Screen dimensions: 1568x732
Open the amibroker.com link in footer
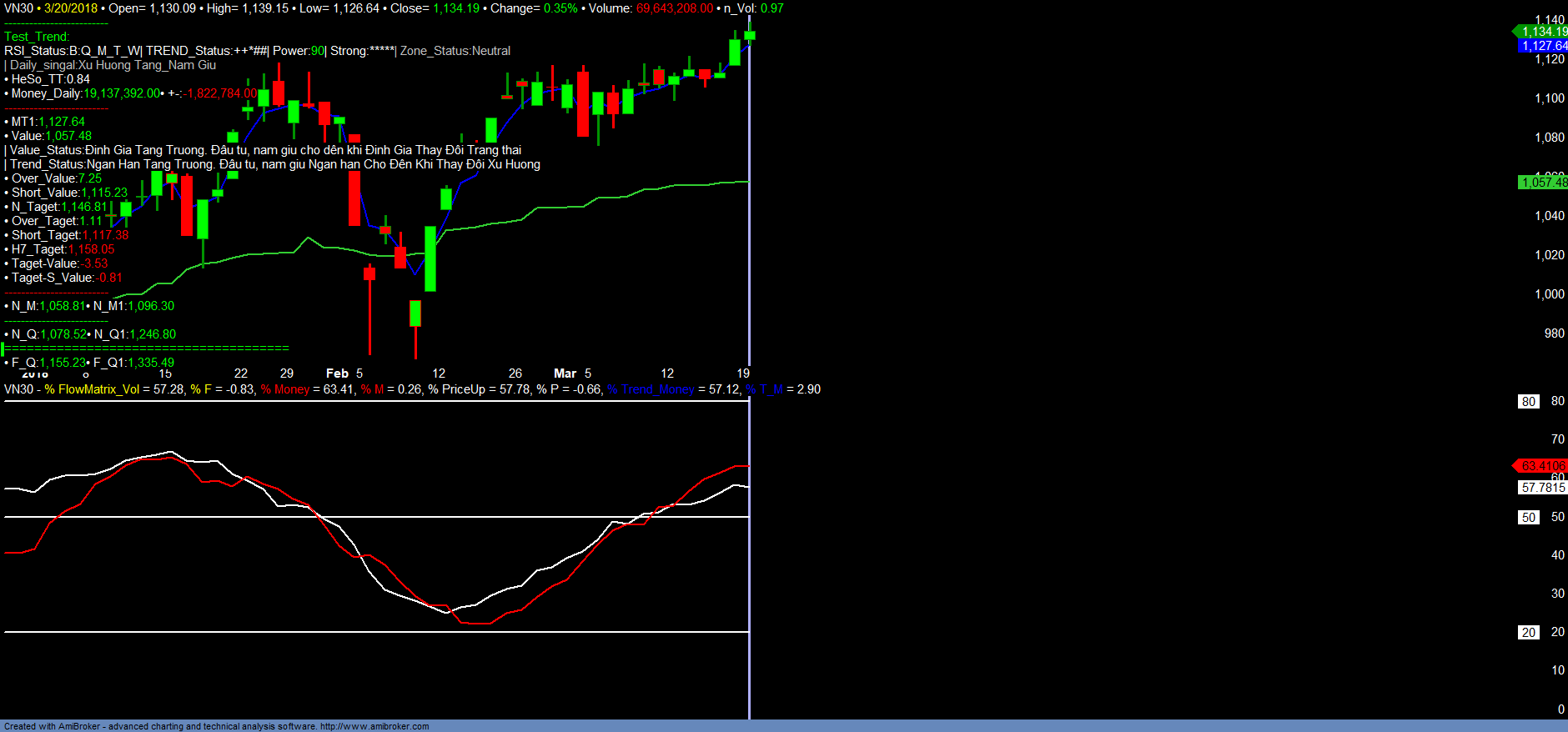click(x=374, y=726)
